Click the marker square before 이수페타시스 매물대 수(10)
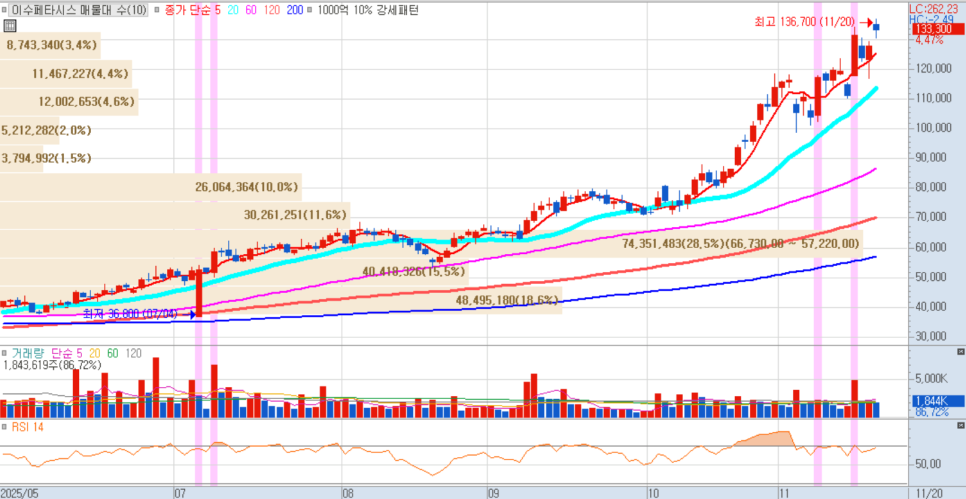The image size is (966, 499). click(x=5, y=10)
